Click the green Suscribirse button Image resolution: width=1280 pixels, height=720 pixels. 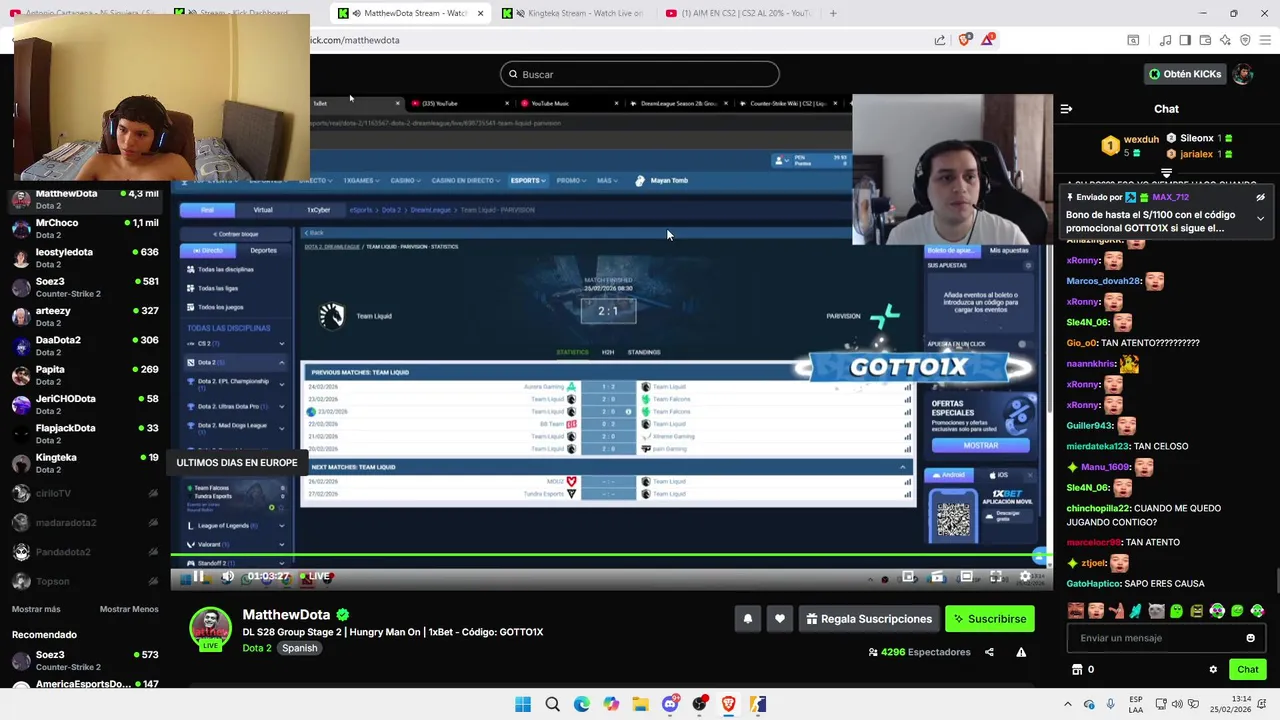click(x=989, y=619)
